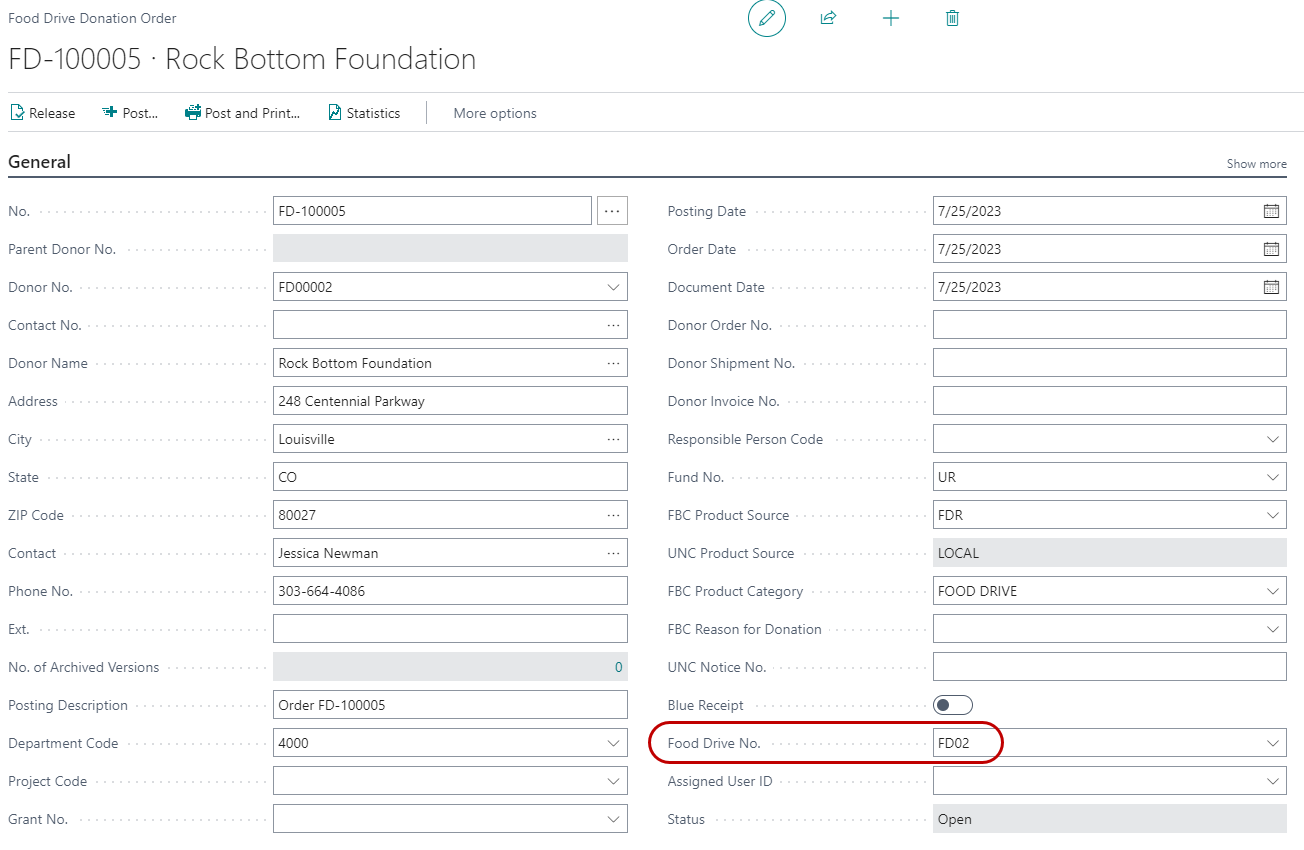Click the Release action
The height and width of the screenshot is (850, 1304).
(x=43, y=113)
